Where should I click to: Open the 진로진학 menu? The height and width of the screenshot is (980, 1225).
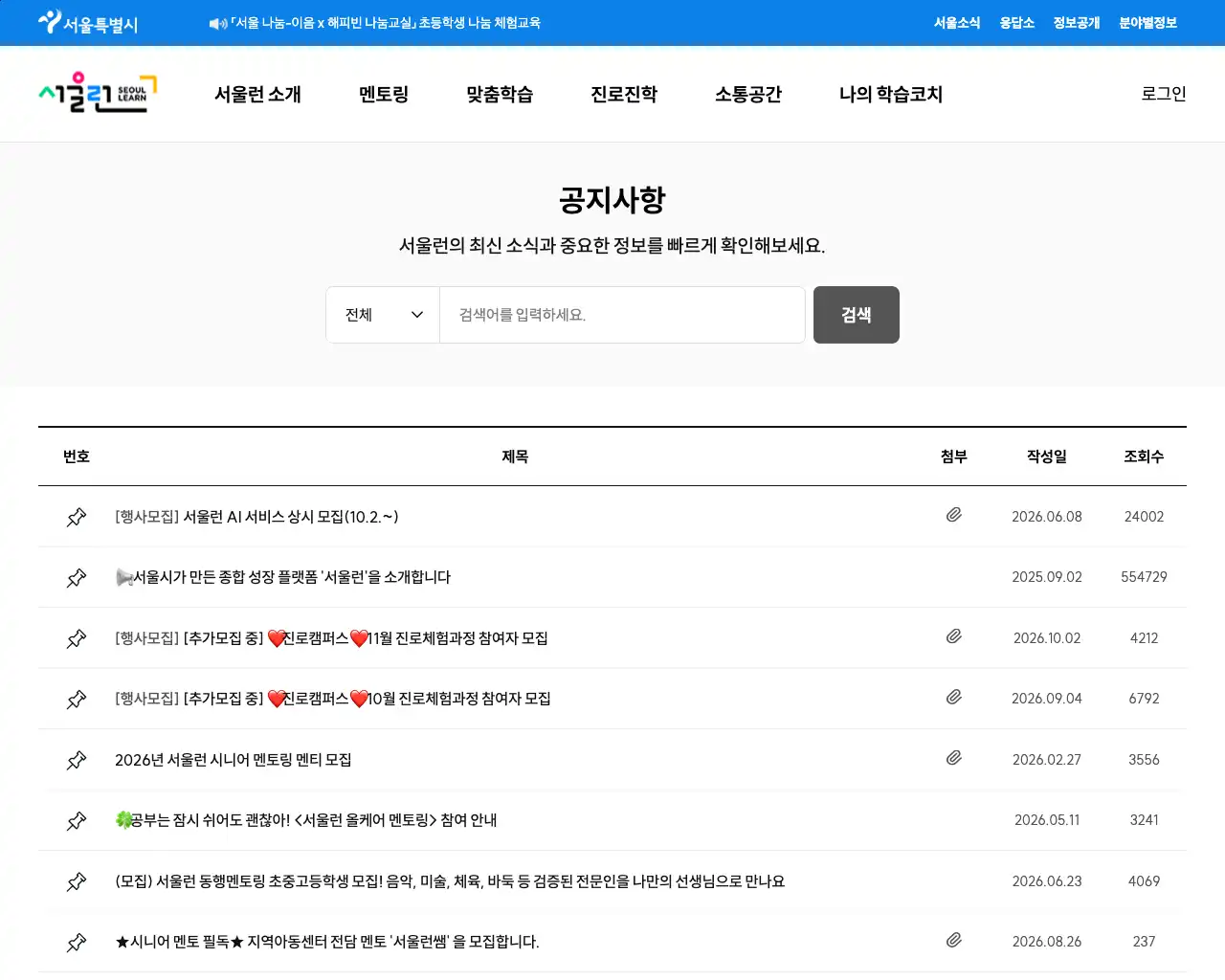(624, 94)
